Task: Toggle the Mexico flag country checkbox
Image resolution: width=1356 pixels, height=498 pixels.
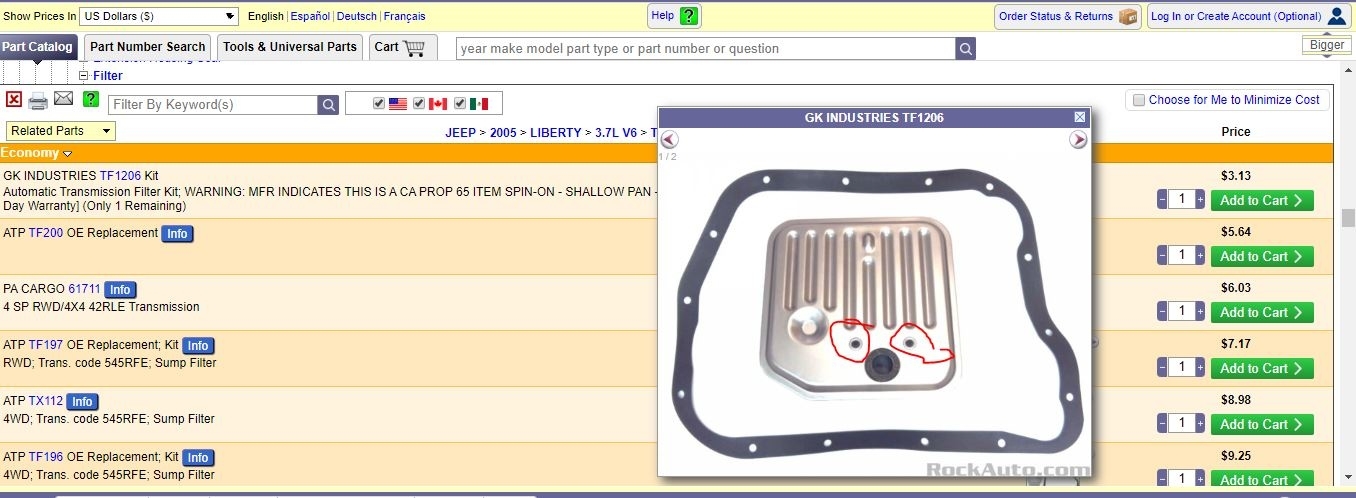Action: click(x=460, y=104)
